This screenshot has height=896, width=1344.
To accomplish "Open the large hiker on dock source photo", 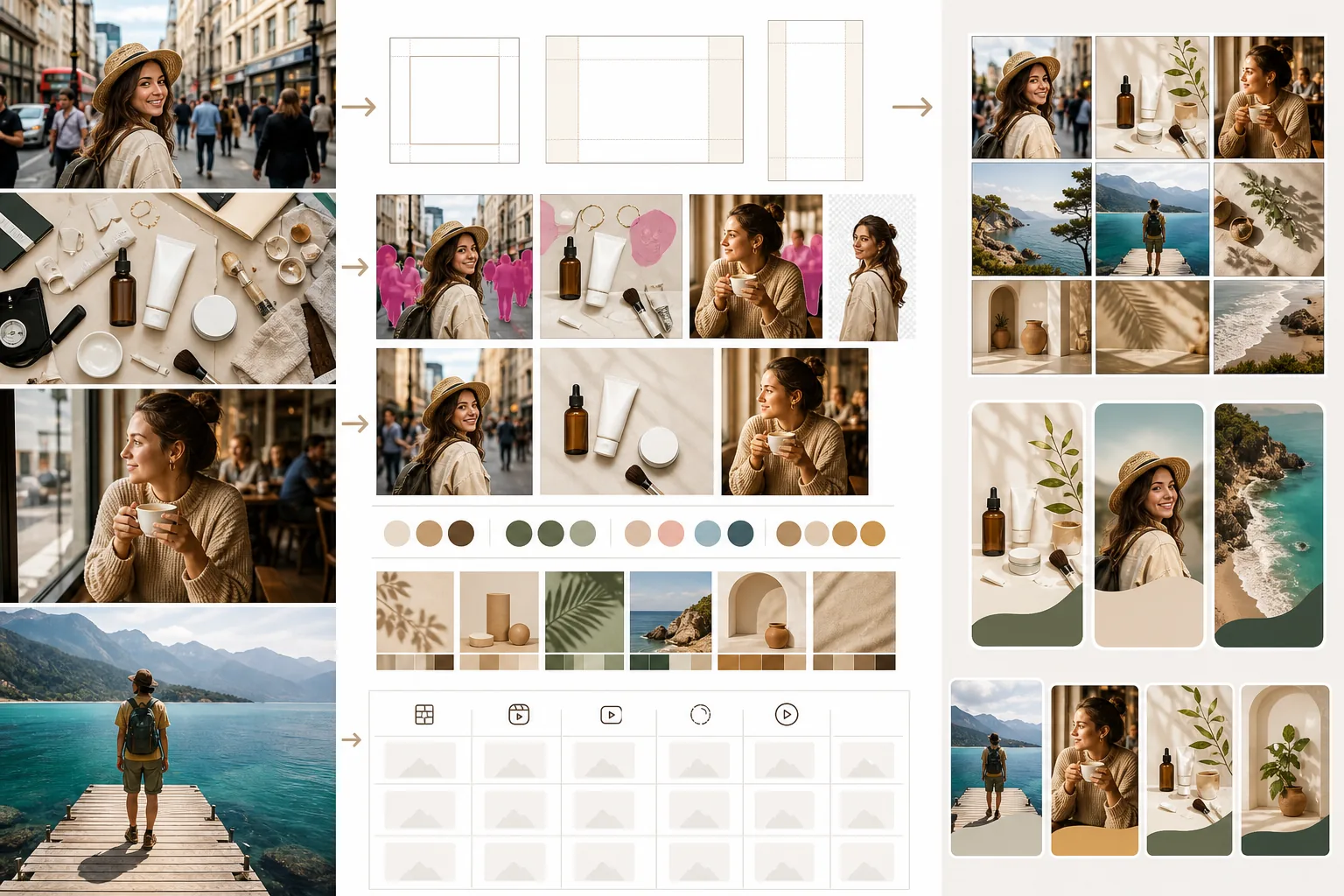I will point(168,751).
